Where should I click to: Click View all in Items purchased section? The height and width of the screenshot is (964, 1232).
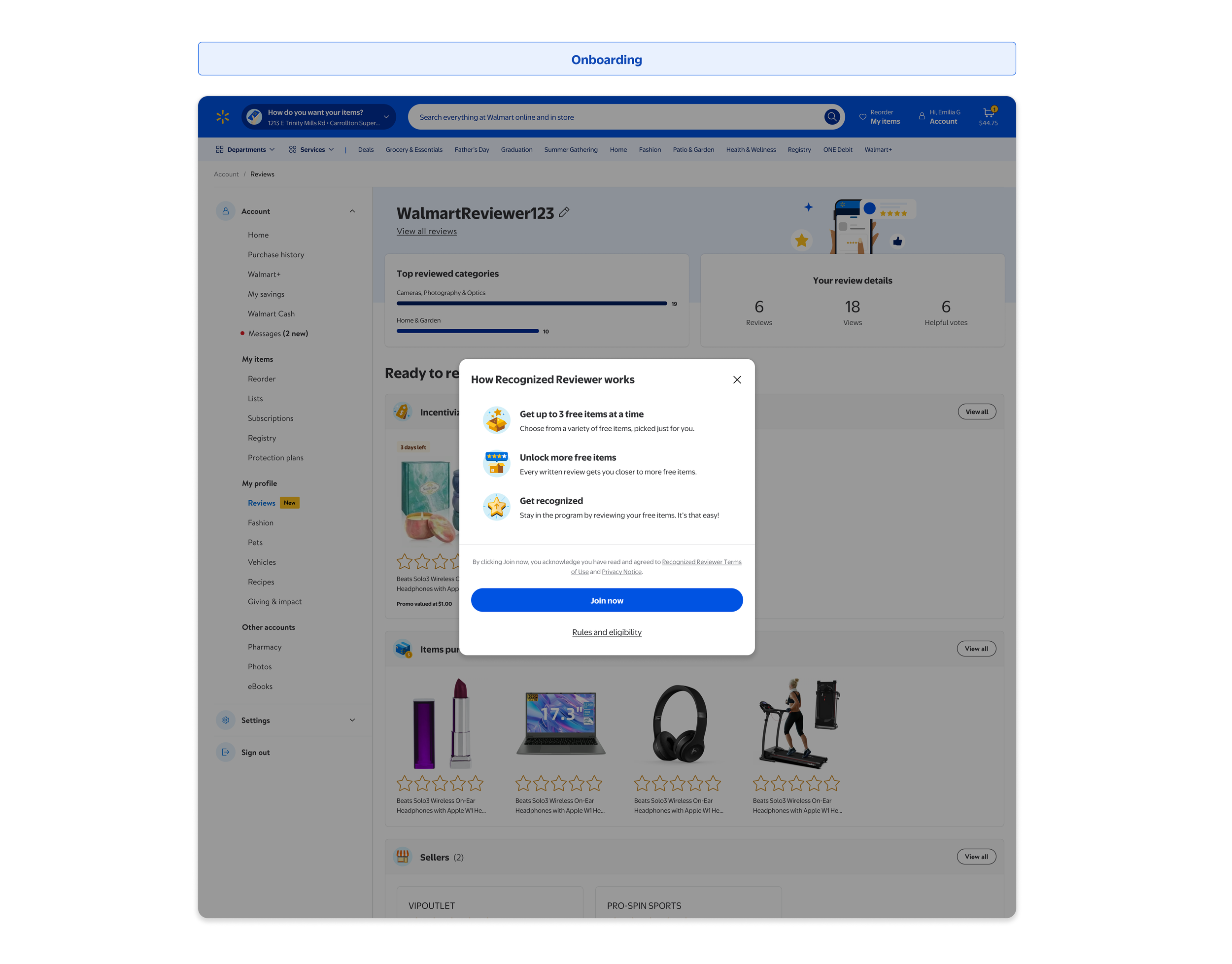coord(976,649)
